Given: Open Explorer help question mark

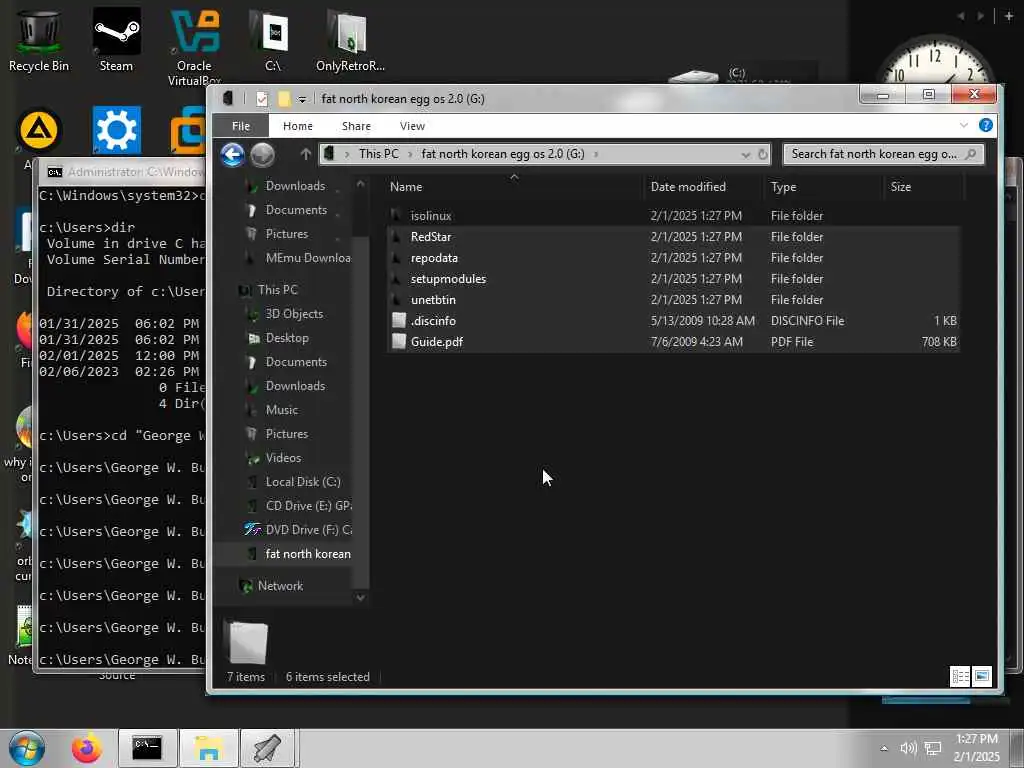Looking at the screenshot, I should (x=985, y=125).
